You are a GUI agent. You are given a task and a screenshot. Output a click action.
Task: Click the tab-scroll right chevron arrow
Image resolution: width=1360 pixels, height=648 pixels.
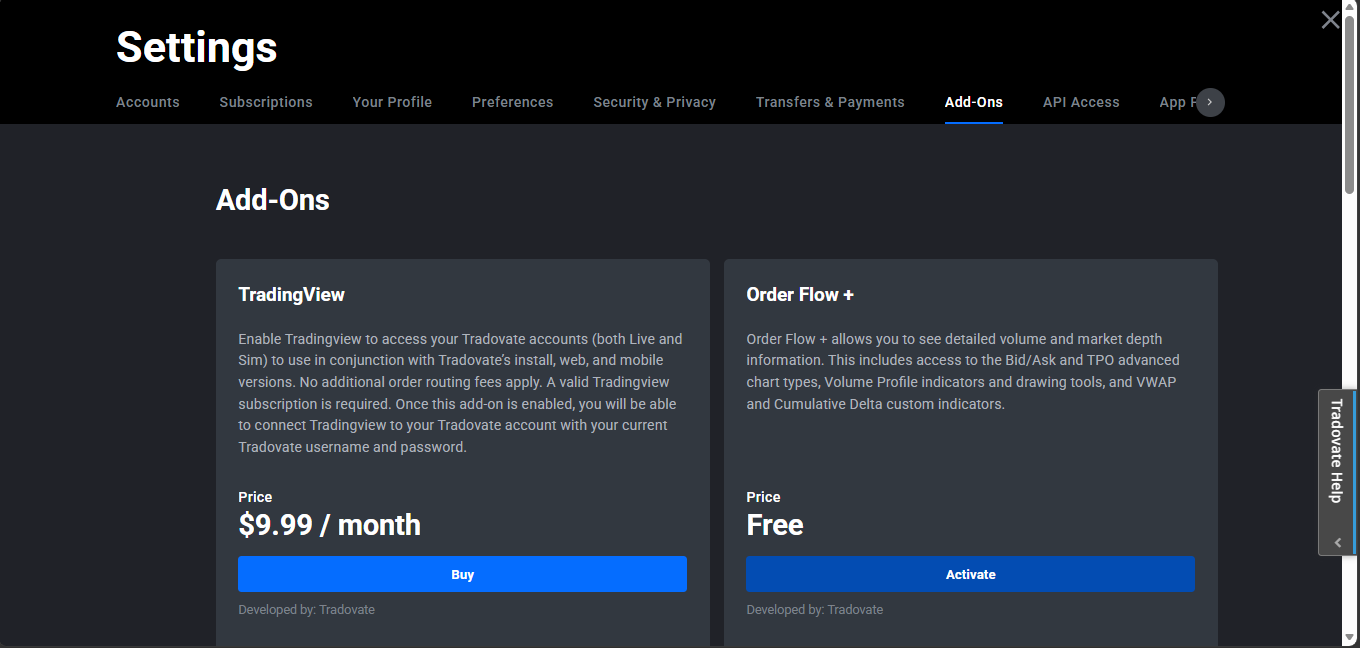pyautogui.click(x=1210, y=102)
